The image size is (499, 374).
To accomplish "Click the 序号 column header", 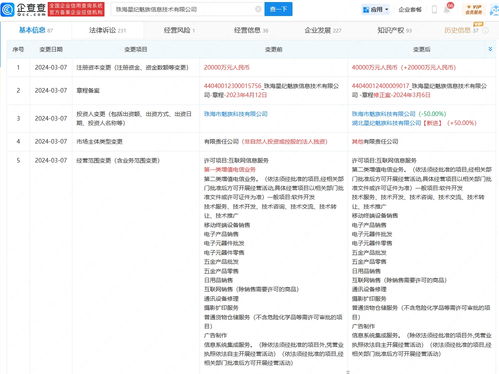I will pyautogui.click(x=18, y=49).
